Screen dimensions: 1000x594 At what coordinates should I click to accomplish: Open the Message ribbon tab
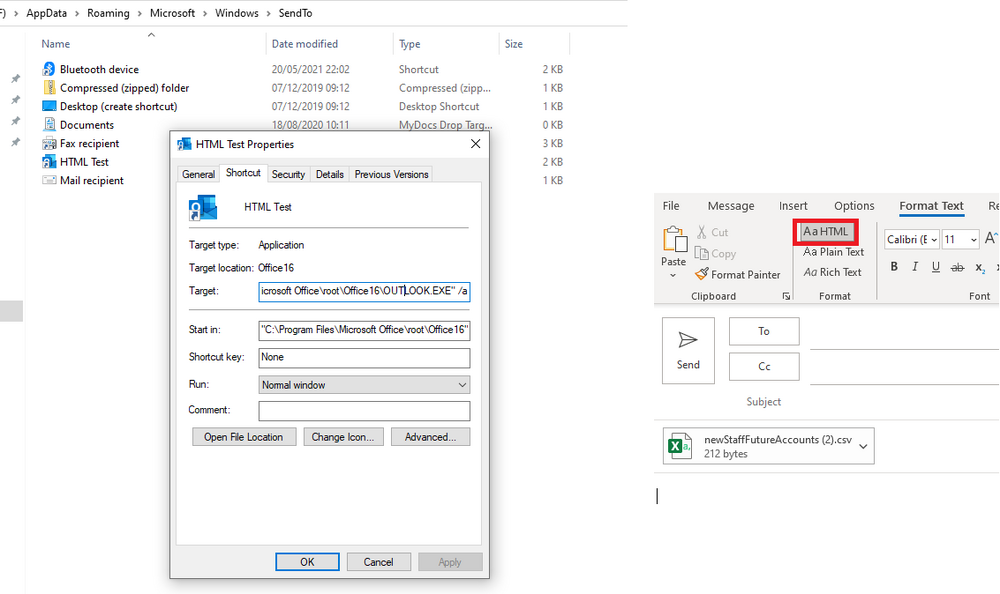pyautogui.click(x=731, y=206)
